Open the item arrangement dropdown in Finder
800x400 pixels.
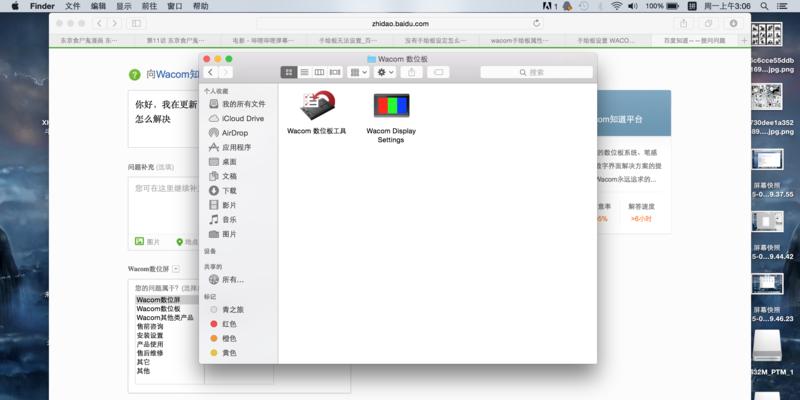coord(358,72)
